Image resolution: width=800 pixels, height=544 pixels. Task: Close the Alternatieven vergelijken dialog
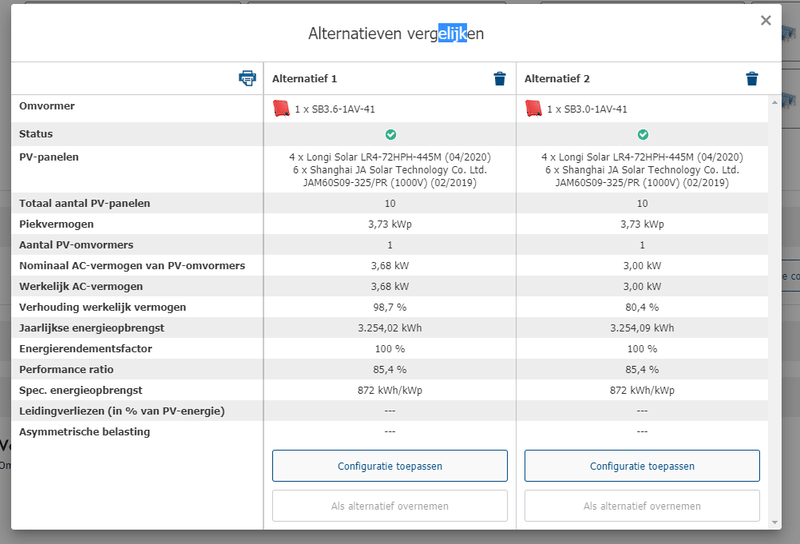click(765, 20)
